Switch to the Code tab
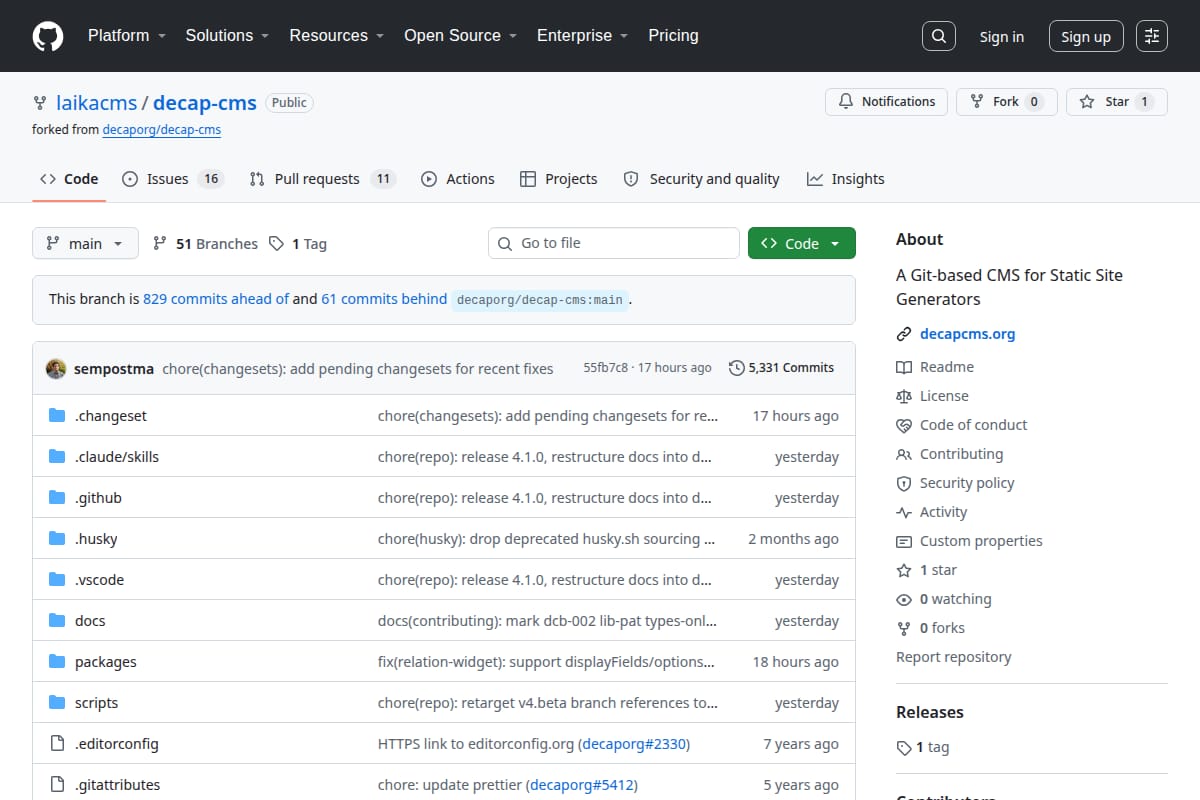The image size is (1200, 800). pos(69,179)
